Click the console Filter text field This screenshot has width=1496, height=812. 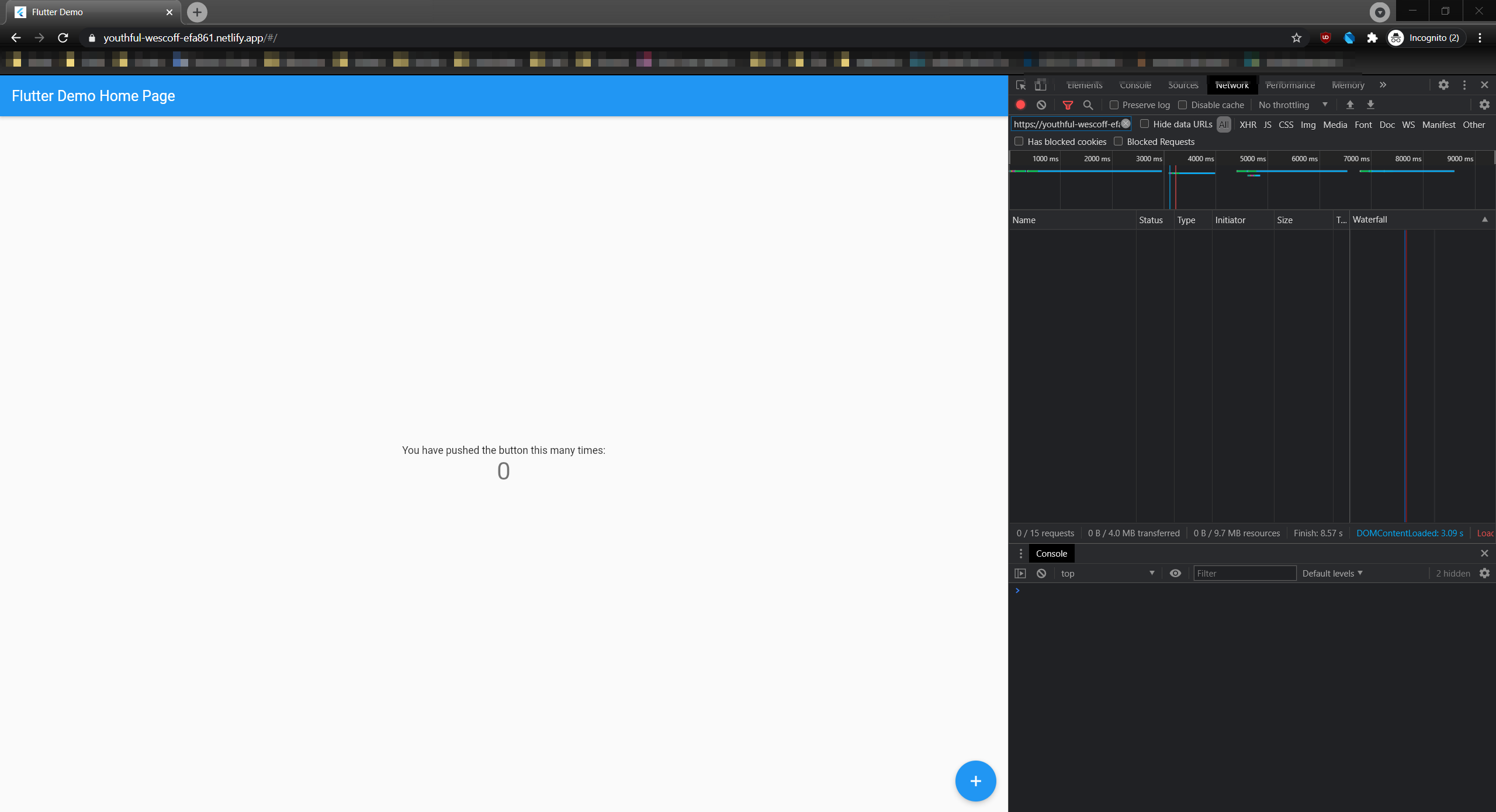(1245, 573)
